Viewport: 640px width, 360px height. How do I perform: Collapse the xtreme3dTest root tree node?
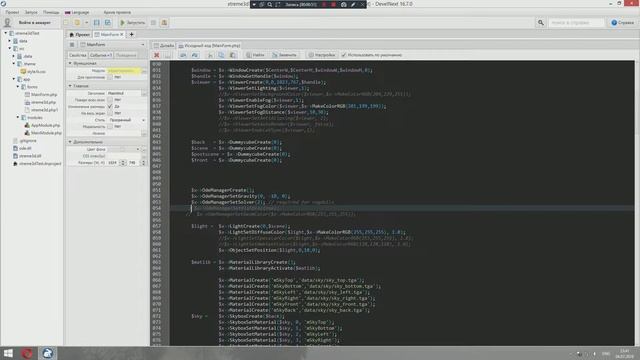pos(6,33)
